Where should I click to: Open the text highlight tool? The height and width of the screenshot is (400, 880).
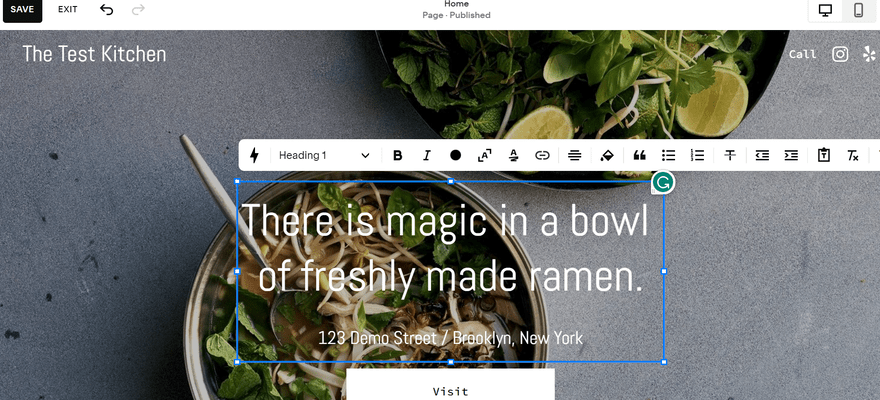click(514, 155)
